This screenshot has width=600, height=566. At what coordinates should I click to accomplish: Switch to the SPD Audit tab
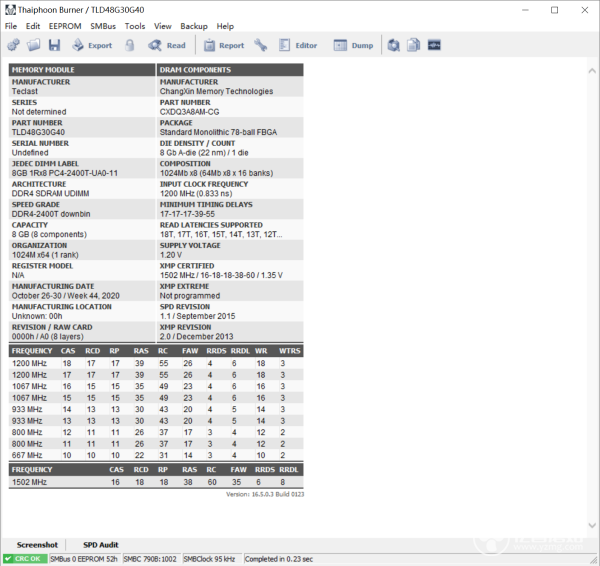tap(101, 545)
